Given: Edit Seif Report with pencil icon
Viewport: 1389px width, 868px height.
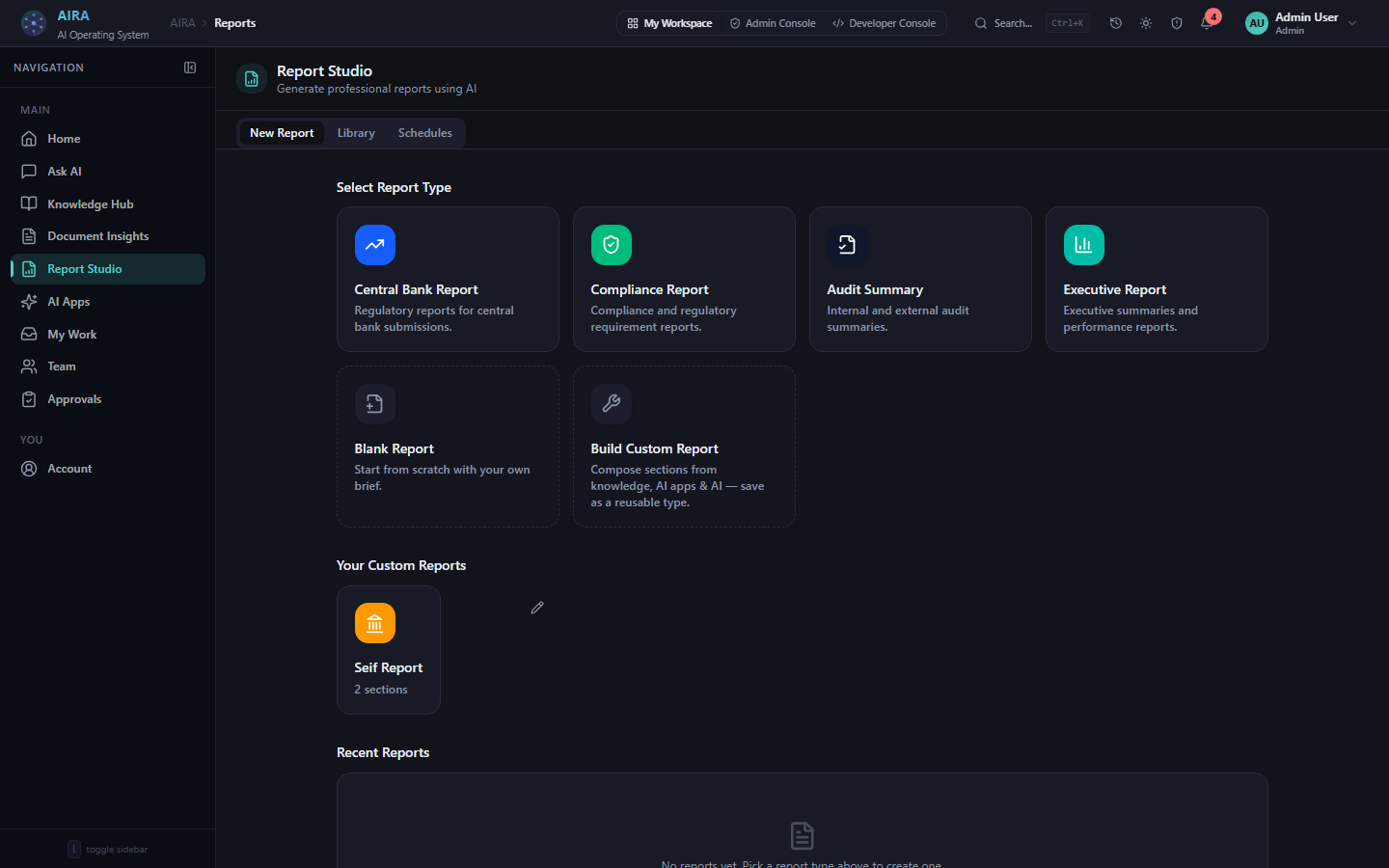Looking at the screenshot, I should (537, 608).
